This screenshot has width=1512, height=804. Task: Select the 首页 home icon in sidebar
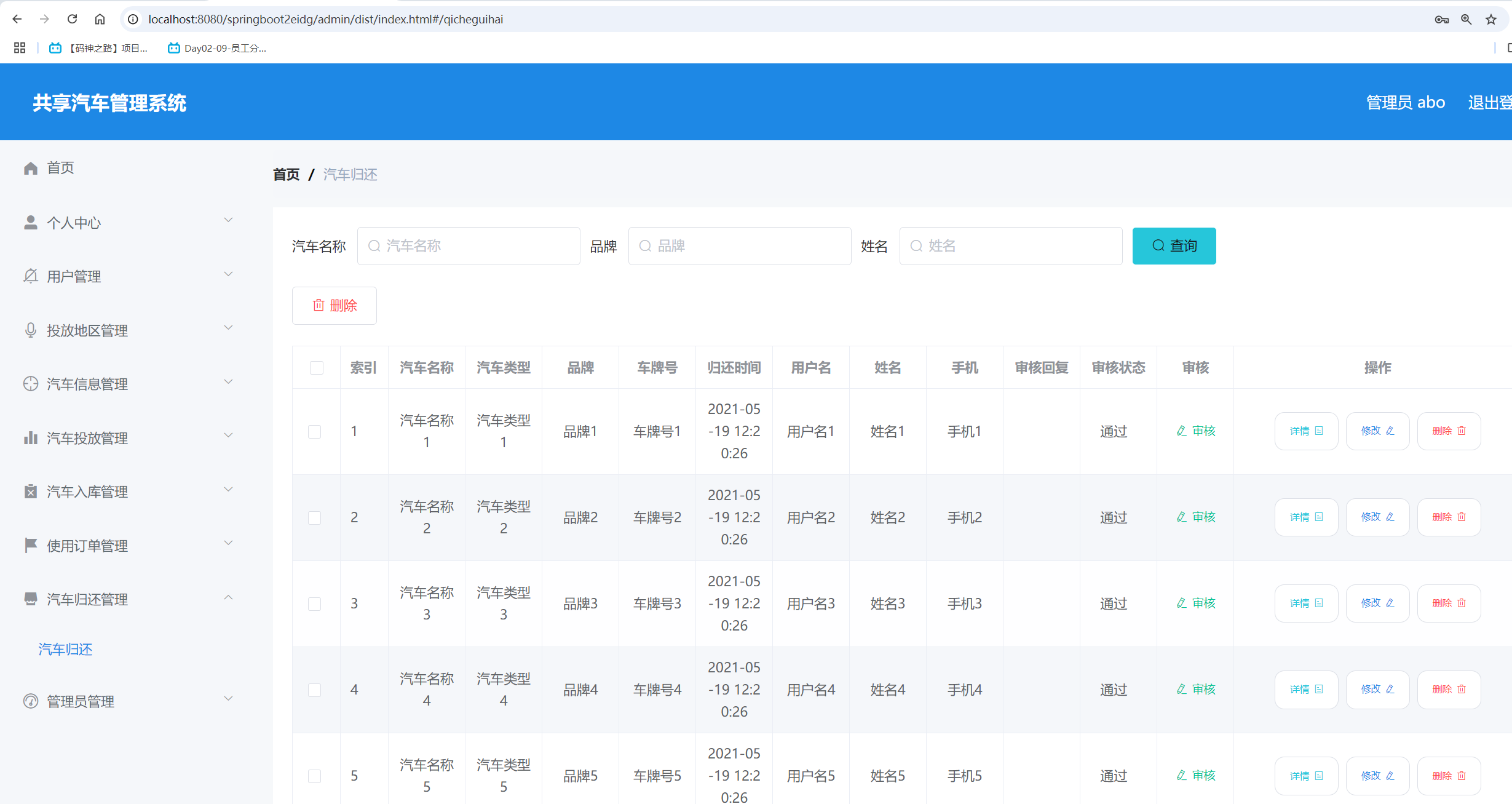click(31, 167)
